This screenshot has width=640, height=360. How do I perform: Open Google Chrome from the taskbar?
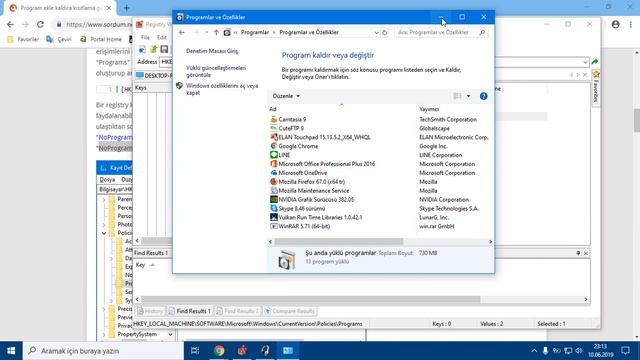click(219, 350)
